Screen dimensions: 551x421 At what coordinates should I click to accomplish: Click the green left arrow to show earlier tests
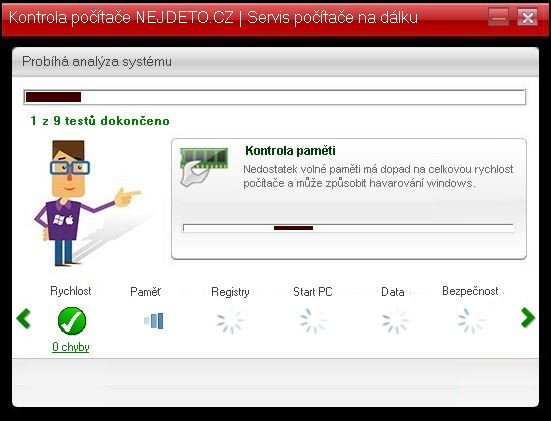(24, 318)
